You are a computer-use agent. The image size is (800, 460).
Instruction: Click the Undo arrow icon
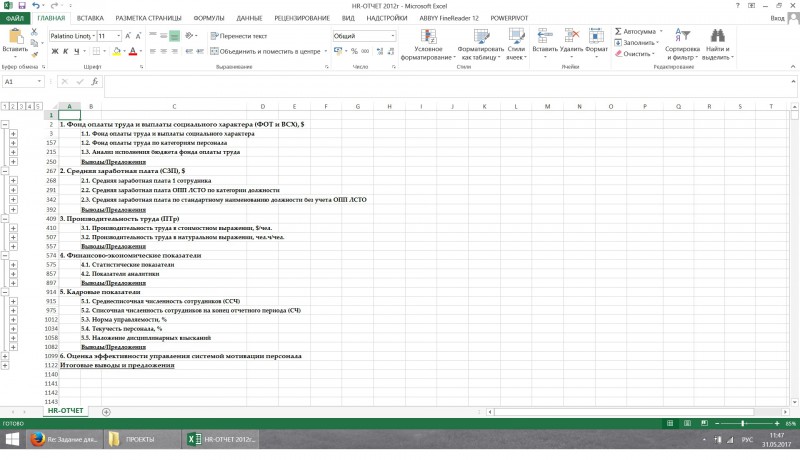(x=36, y=6)
